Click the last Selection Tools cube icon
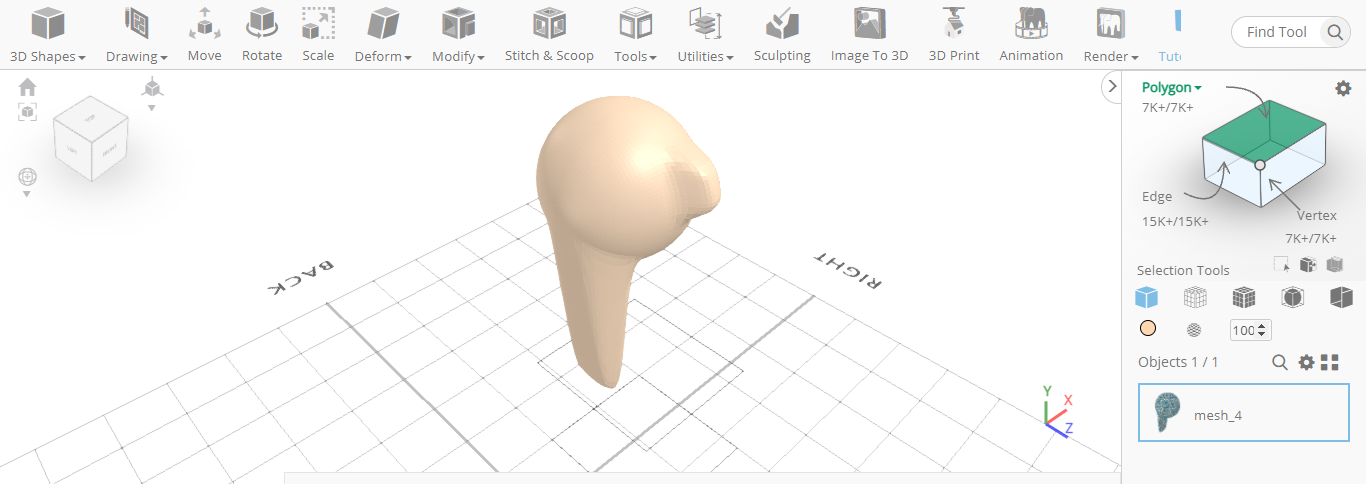Screen dimensions: 1366x484 coord(1334,264)
